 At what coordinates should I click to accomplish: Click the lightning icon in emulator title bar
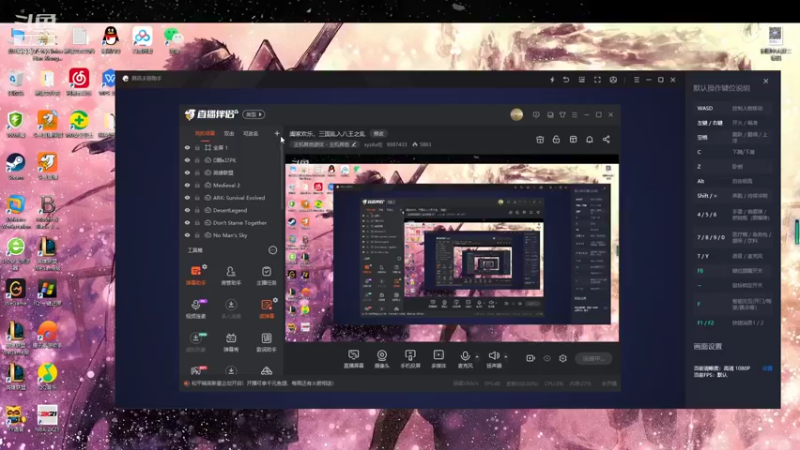tap(552, 80)
